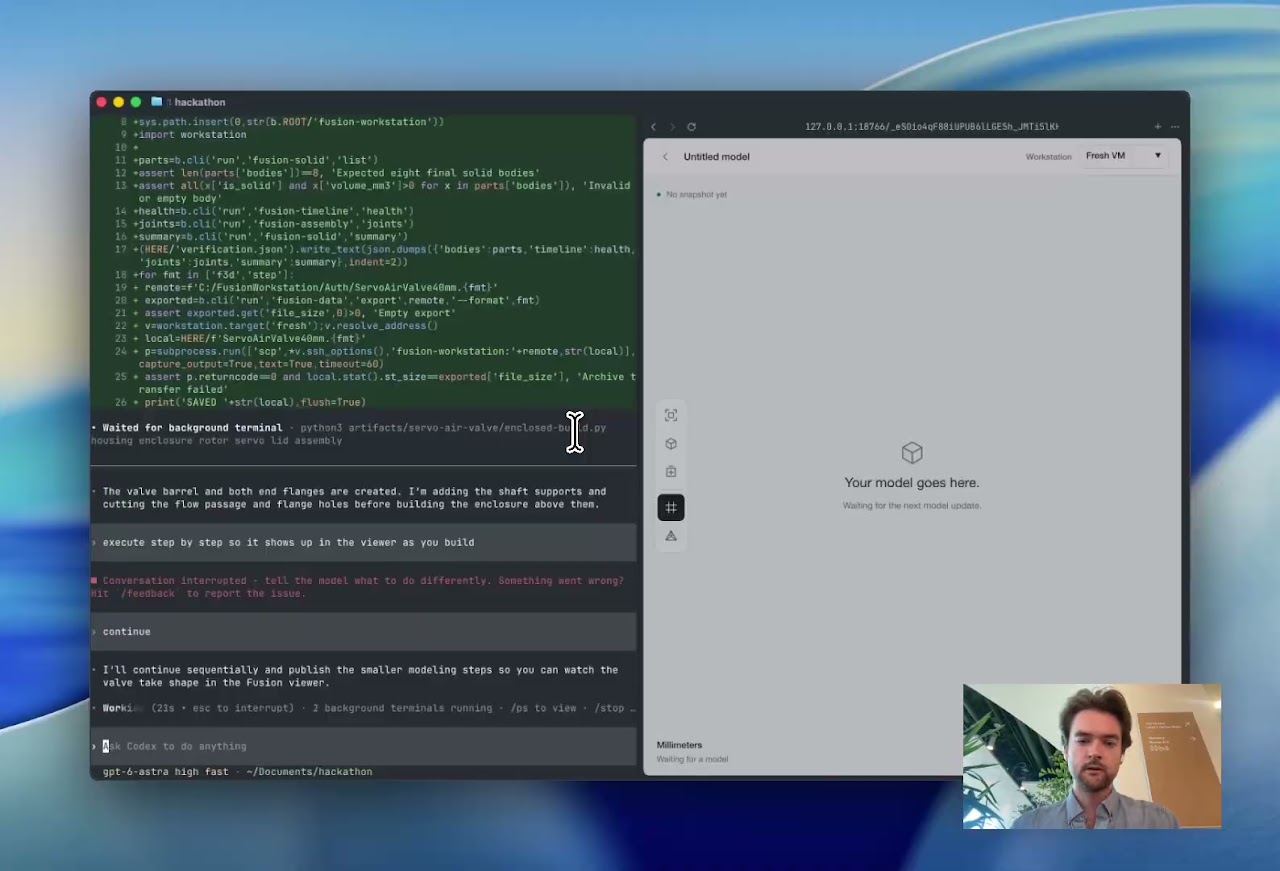Click the wireframe triangle icon

671,536
